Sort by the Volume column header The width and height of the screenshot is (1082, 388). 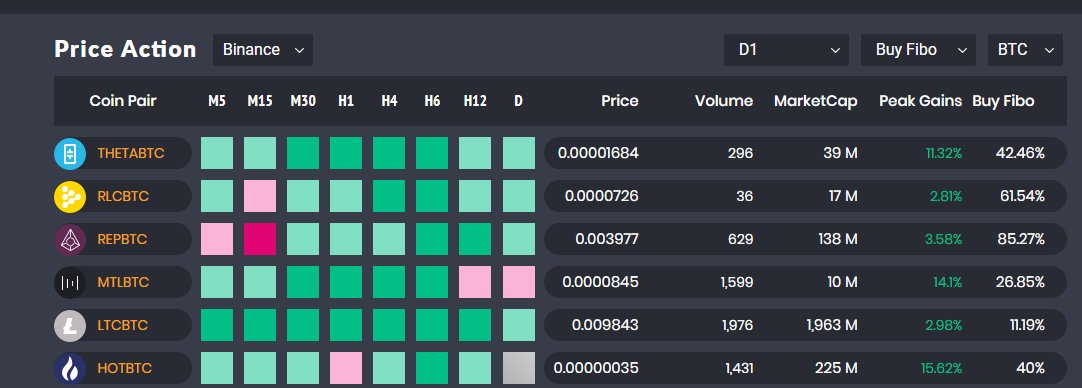point(724,101)
